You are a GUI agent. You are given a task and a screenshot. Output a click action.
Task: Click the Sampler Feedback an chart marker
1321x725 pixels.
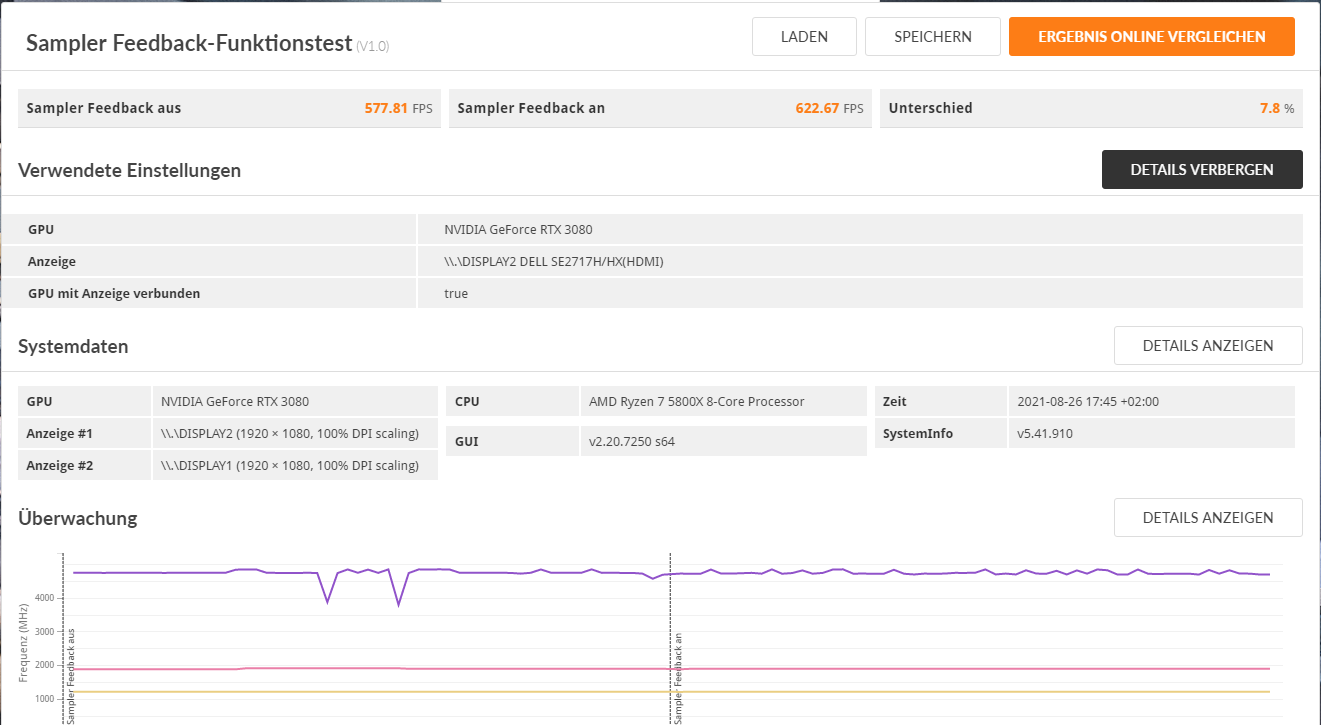pyautogui.click(x=678, y=678)
